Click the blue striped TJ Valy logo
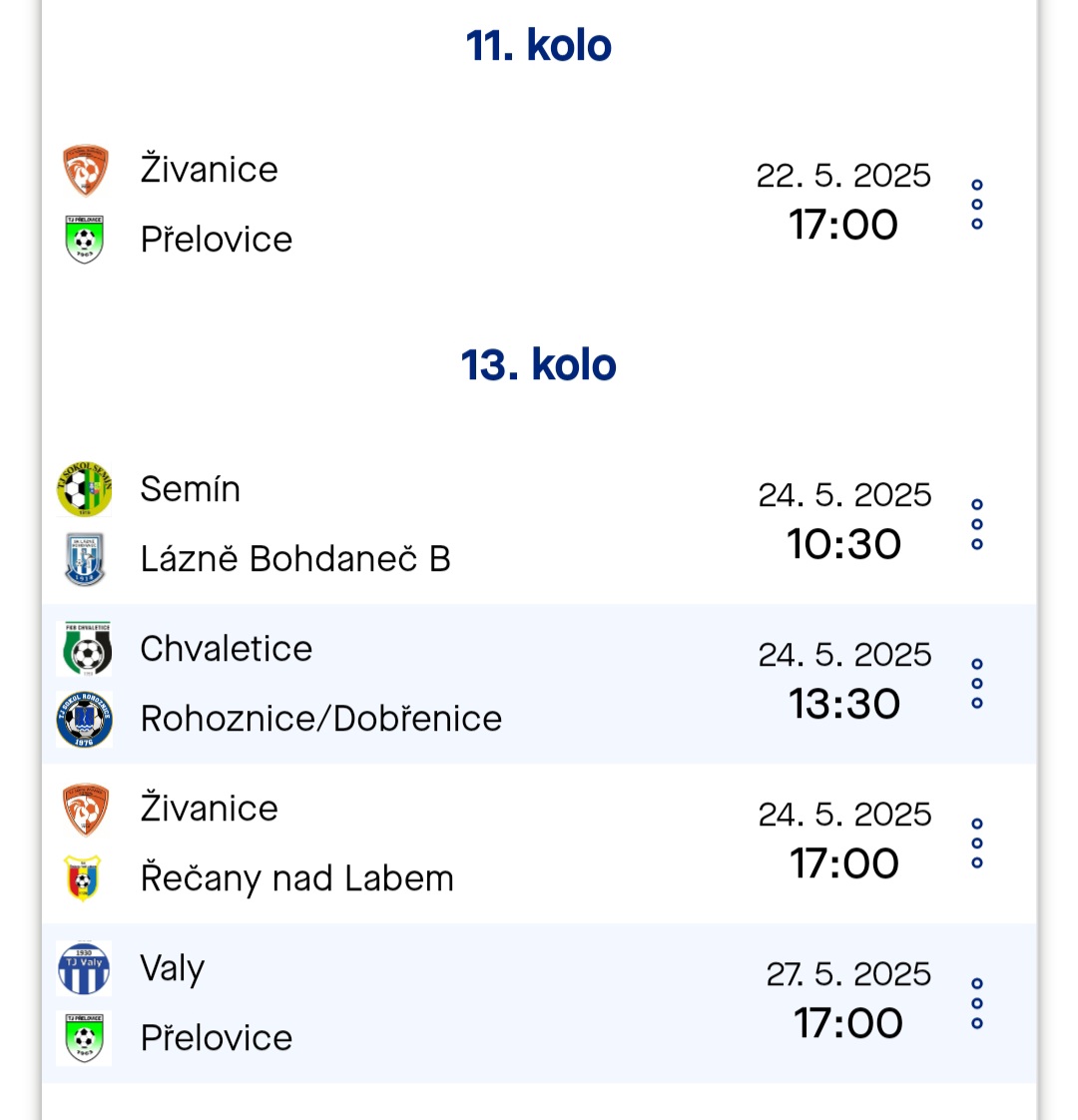Screen dimensions: 1078x1120 tap(84, 968)
